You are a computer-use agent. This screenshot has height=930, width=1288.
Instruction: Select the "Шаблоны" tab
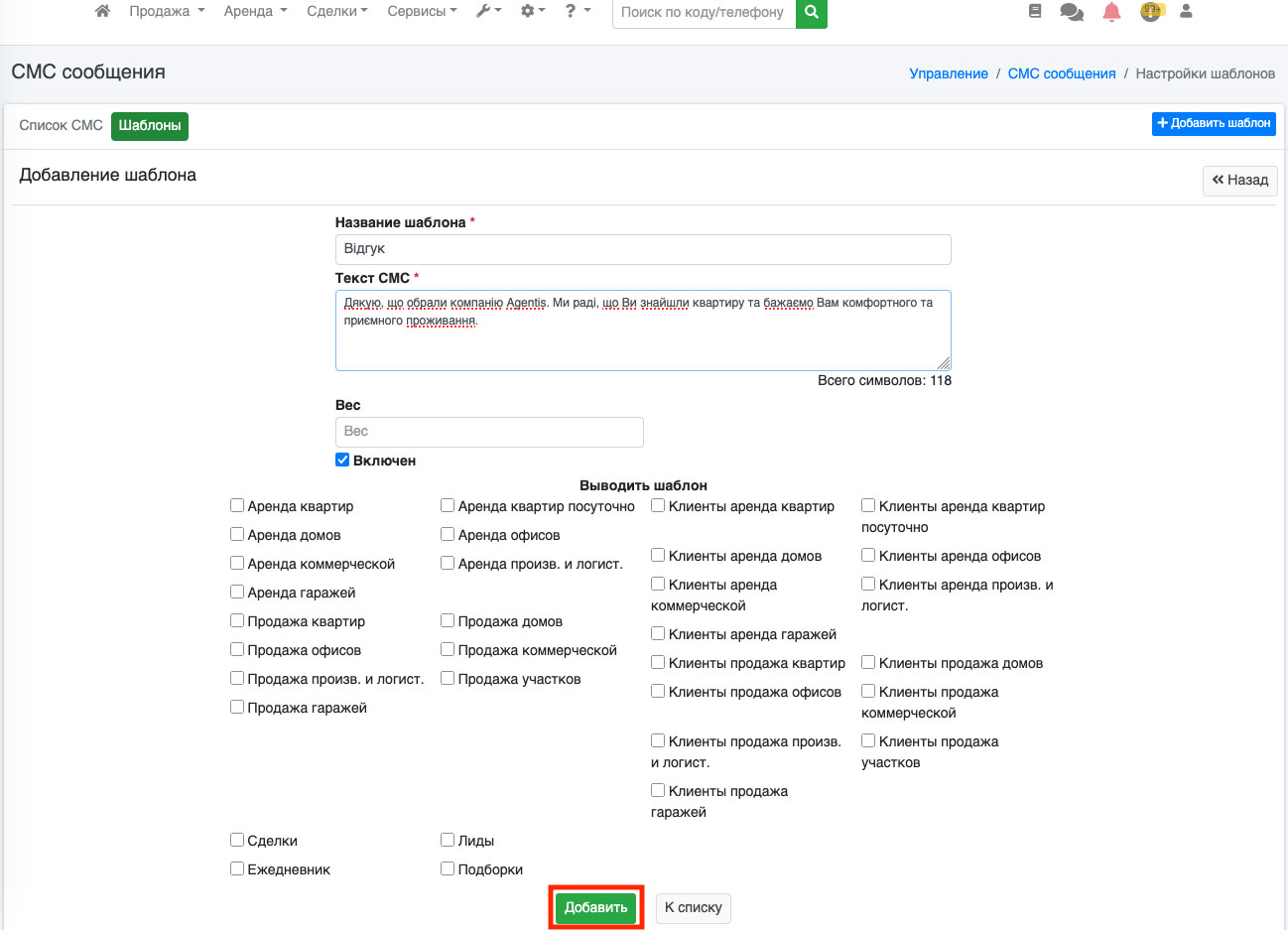[x=150, y=125]
